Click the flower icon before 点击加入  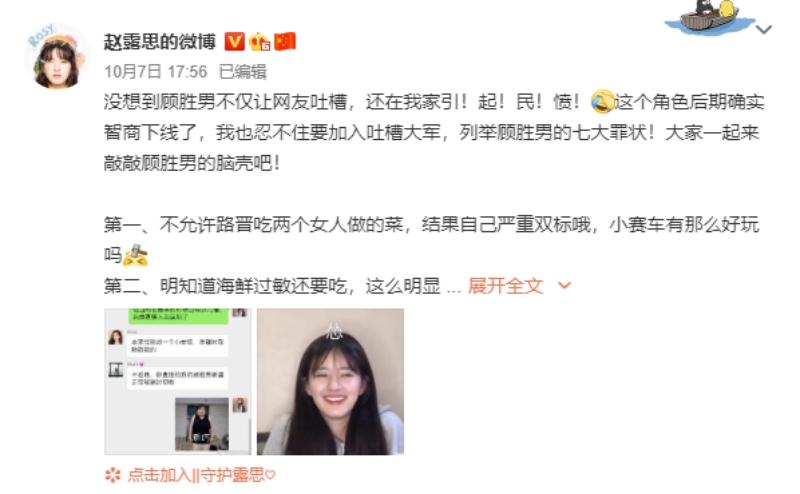[x=113, y=475]
